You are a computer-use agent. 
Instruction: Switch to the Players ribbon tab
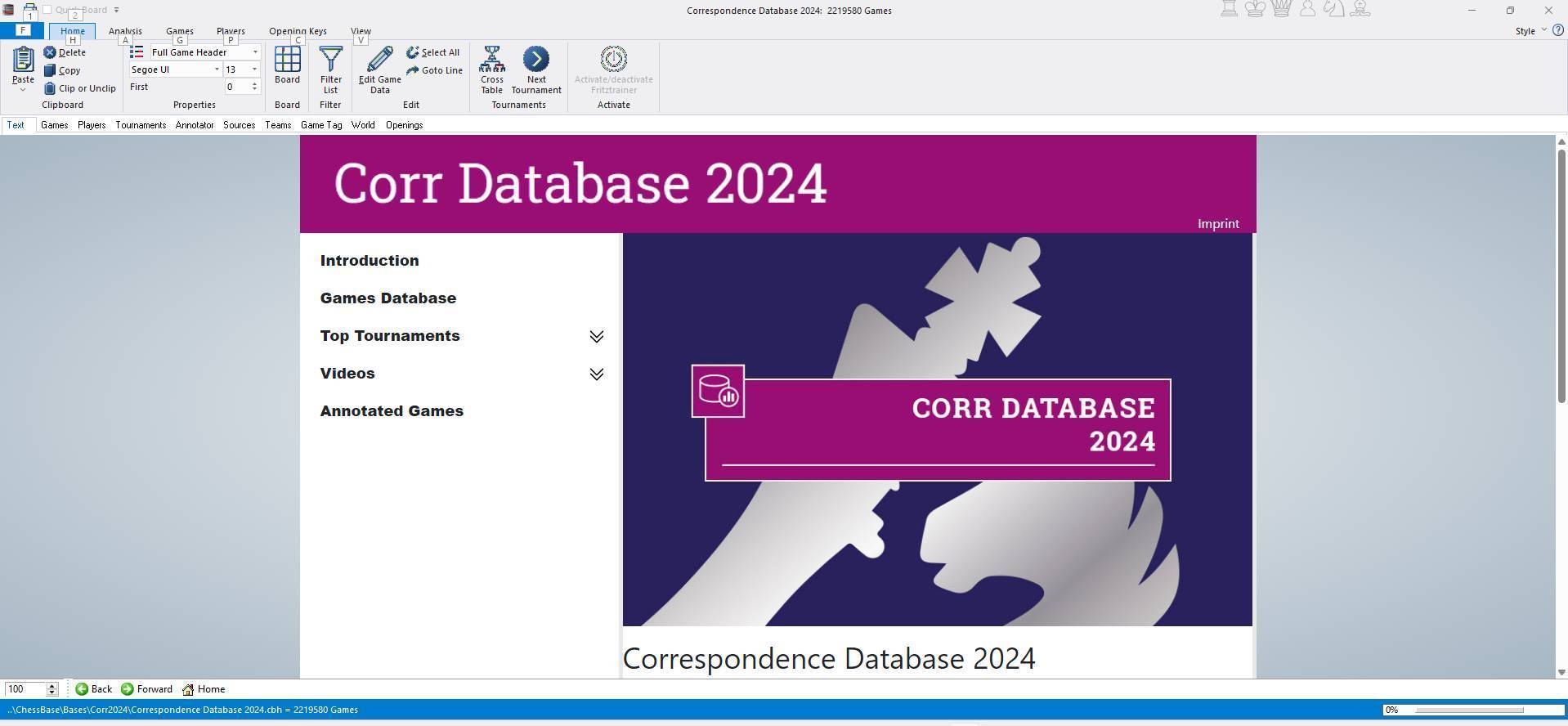(x=231, y=31)
